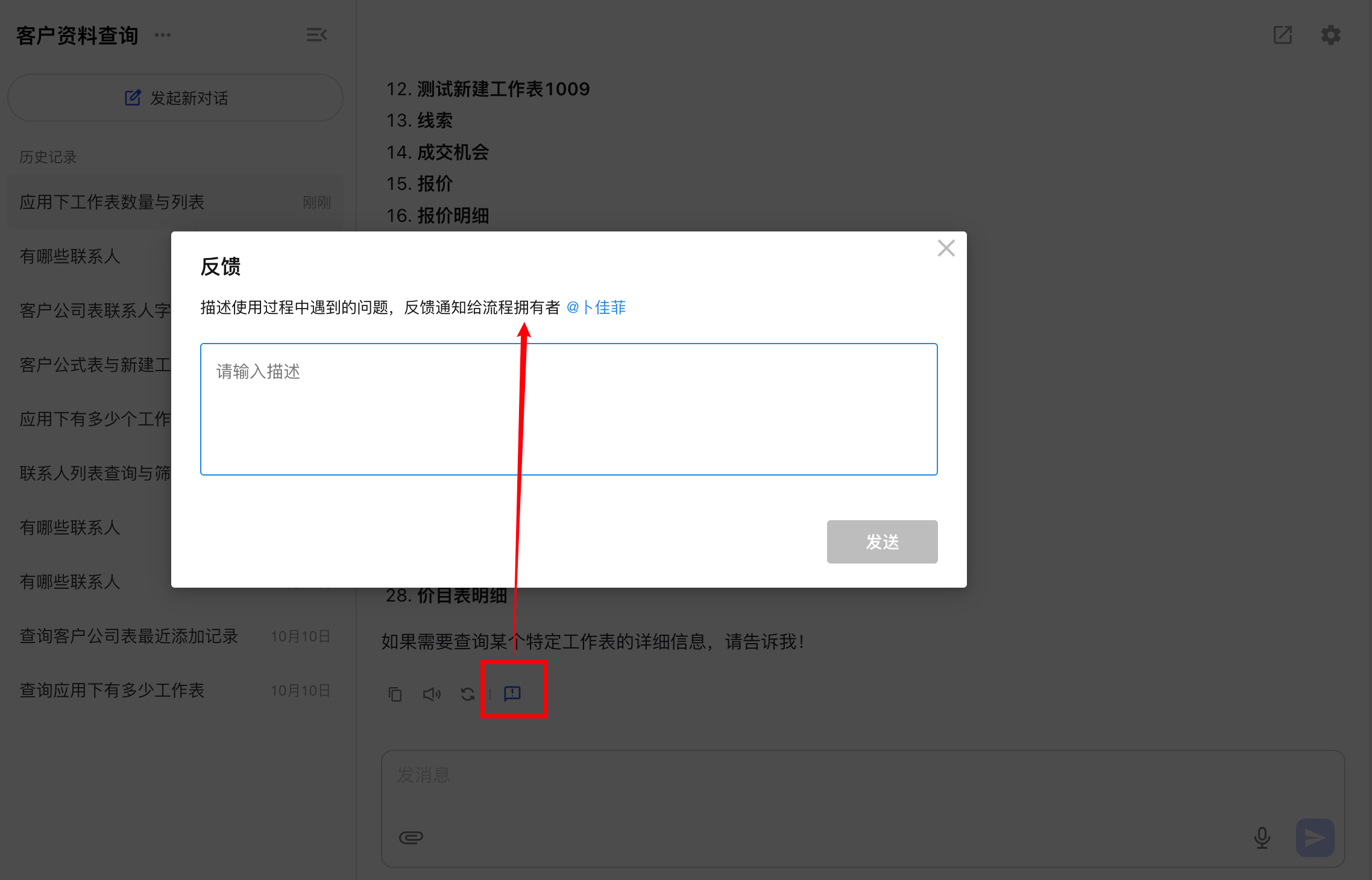Select 应用下工作表数量与列表 history item
The height and width of the screenshot is (880, 1372).
pos(112,202)
